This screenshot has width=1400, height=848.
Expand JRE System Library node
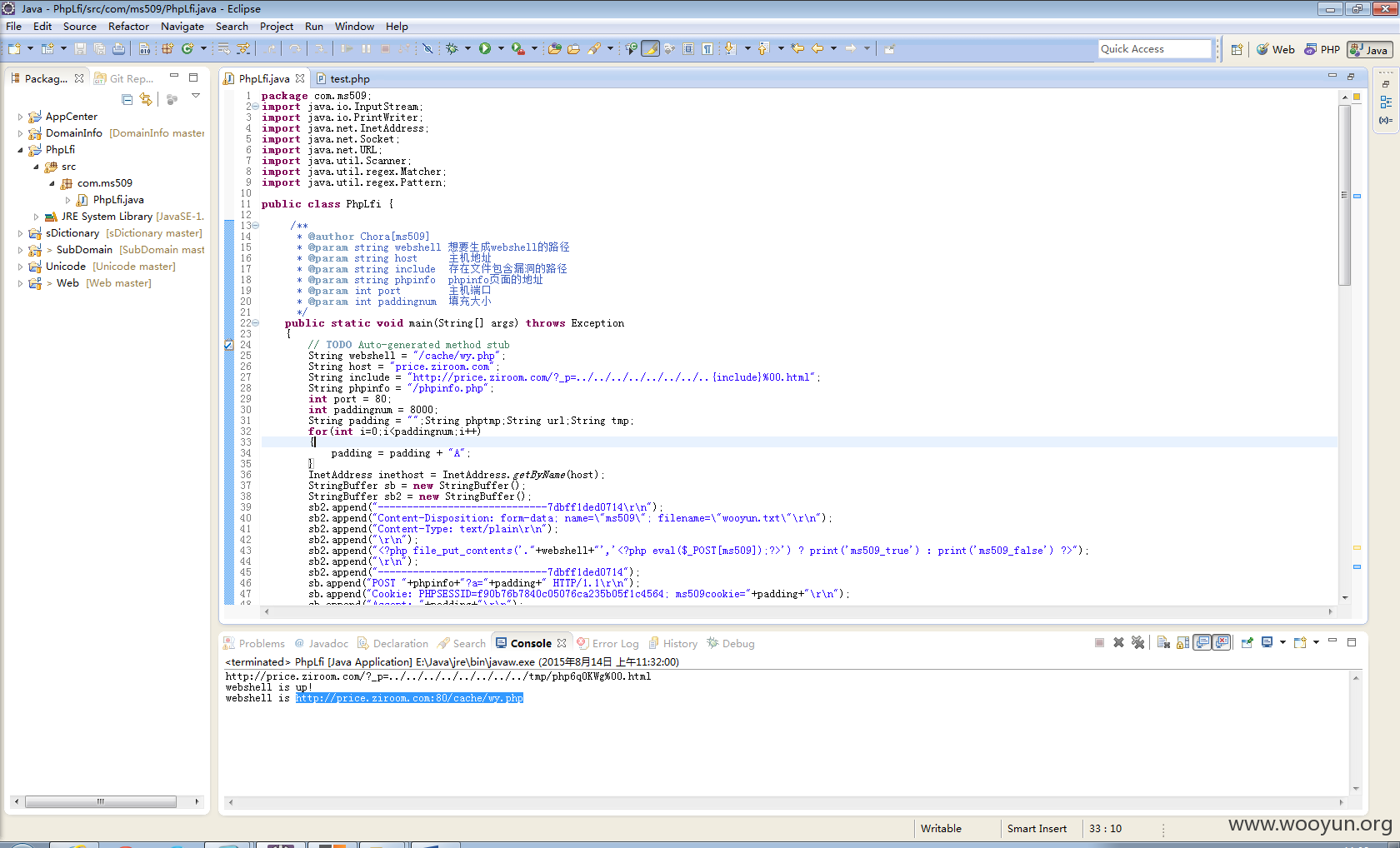[36, 217]
